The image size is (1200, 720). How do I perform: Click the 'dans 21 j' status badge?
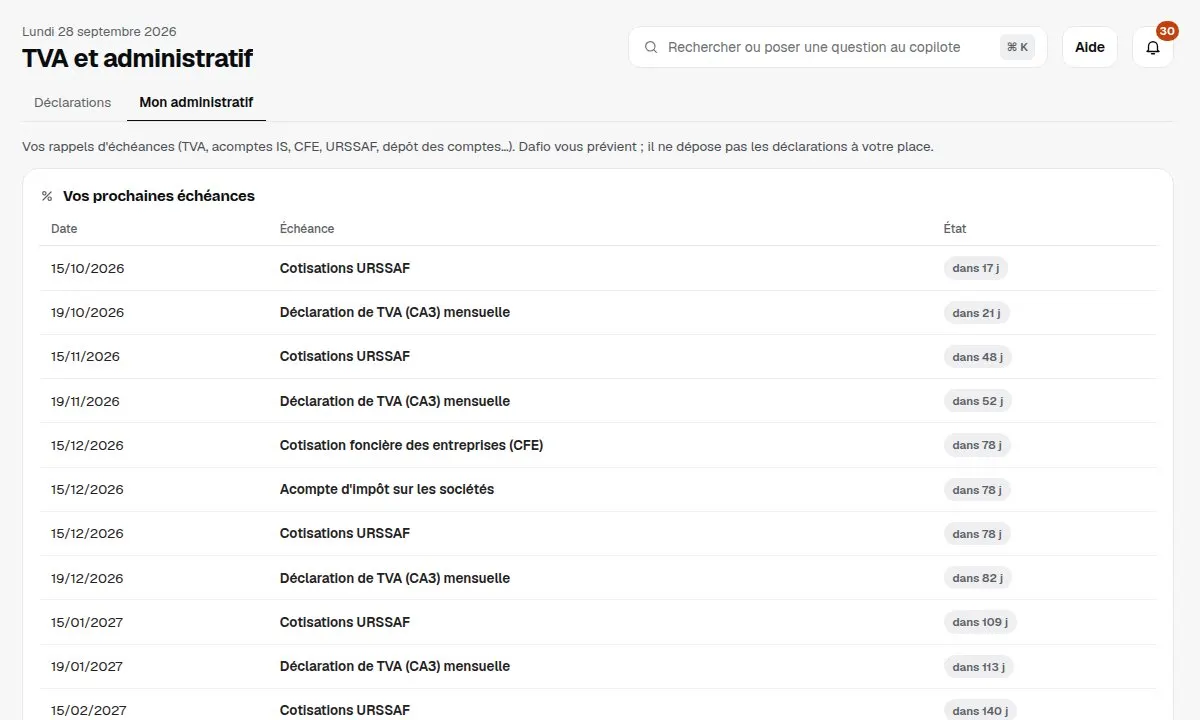point(976,313)
